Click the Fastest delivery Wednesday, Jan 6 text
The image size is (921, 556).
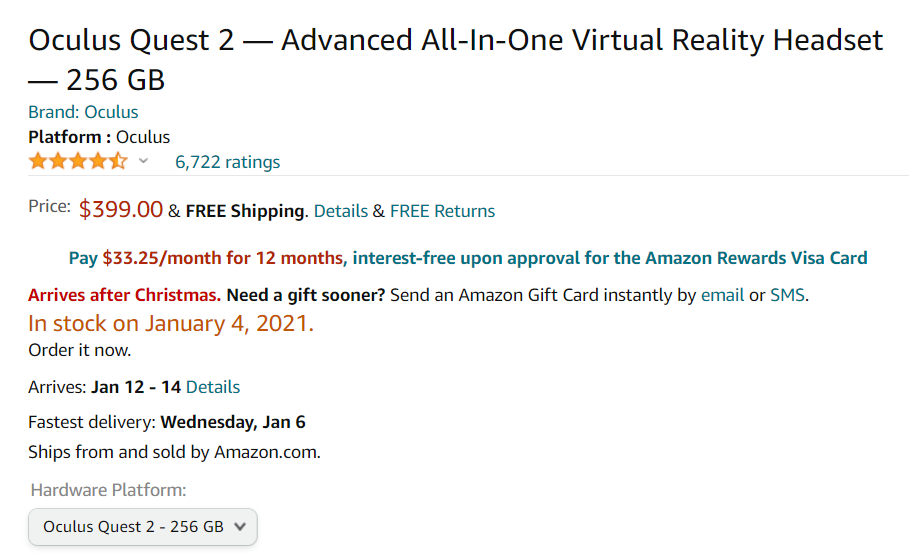click(167, 423)
